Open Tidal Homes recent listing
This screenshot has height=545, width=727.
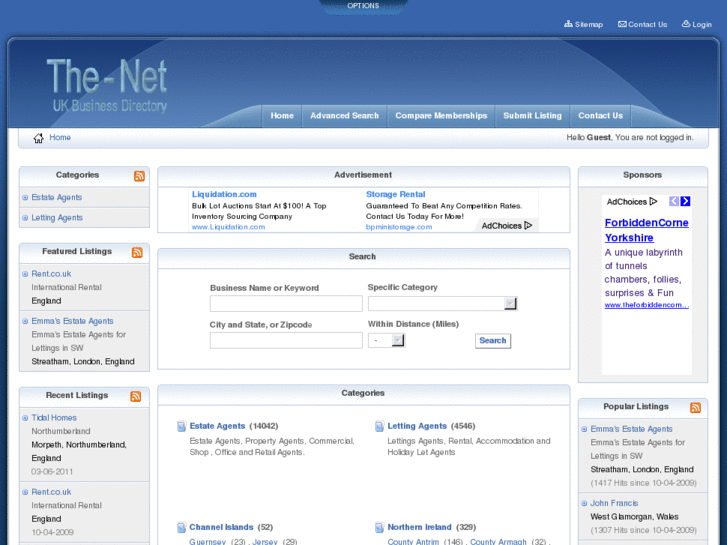pyautogui.click(x=54, y=417)
